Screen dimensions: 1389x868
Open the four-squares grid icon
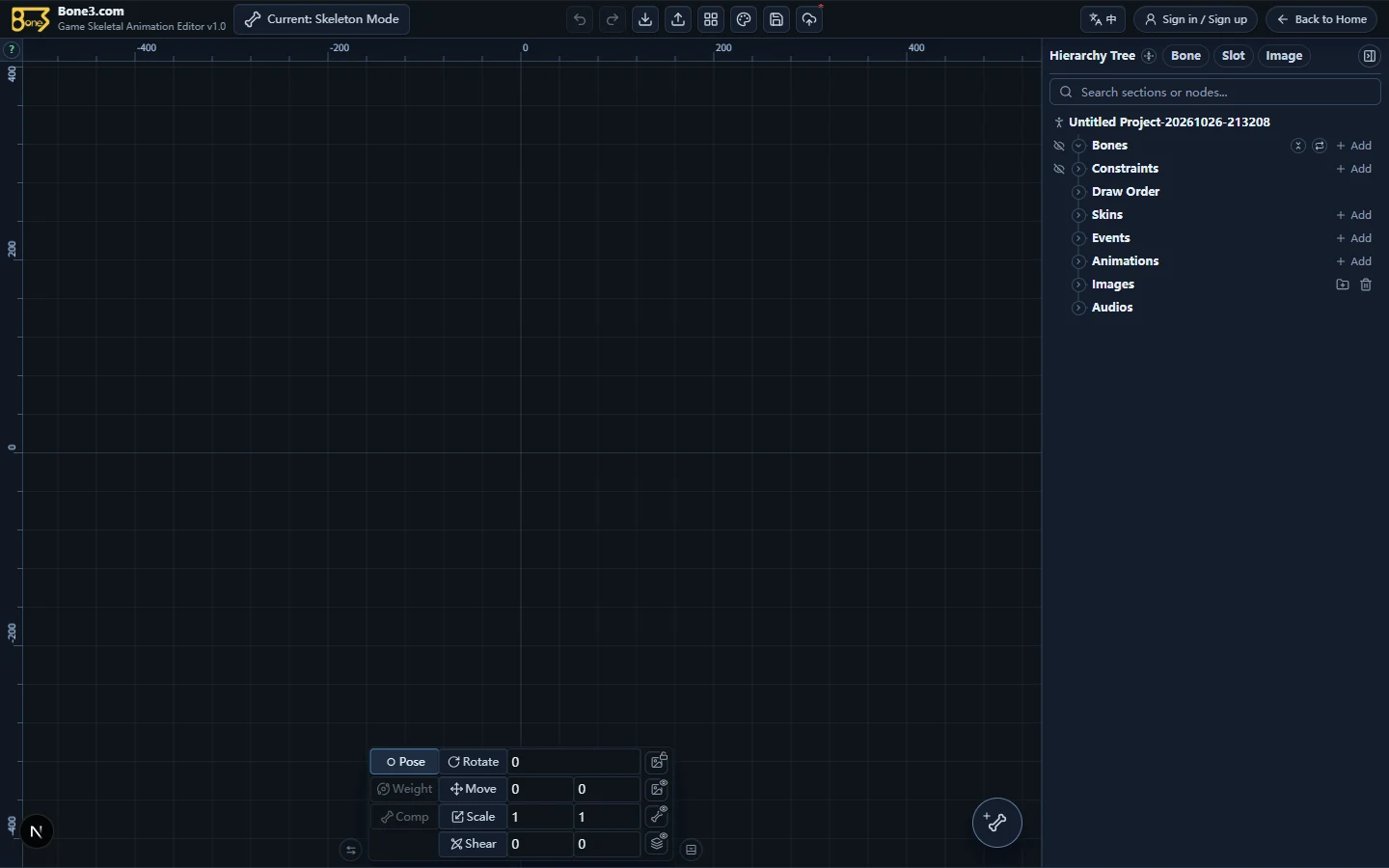coord(711,19)
